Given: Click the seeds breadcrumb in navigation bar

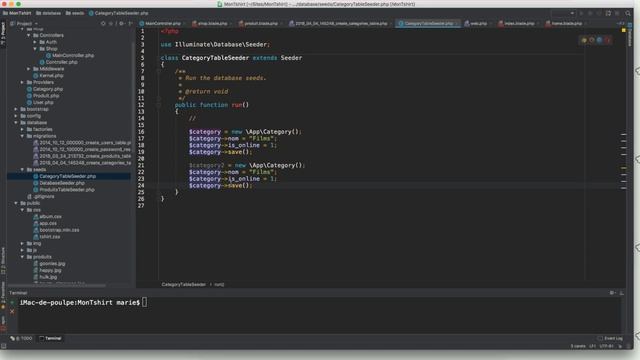Looking at the screenshot, I should pyautogui.click(x=75, y=13).
